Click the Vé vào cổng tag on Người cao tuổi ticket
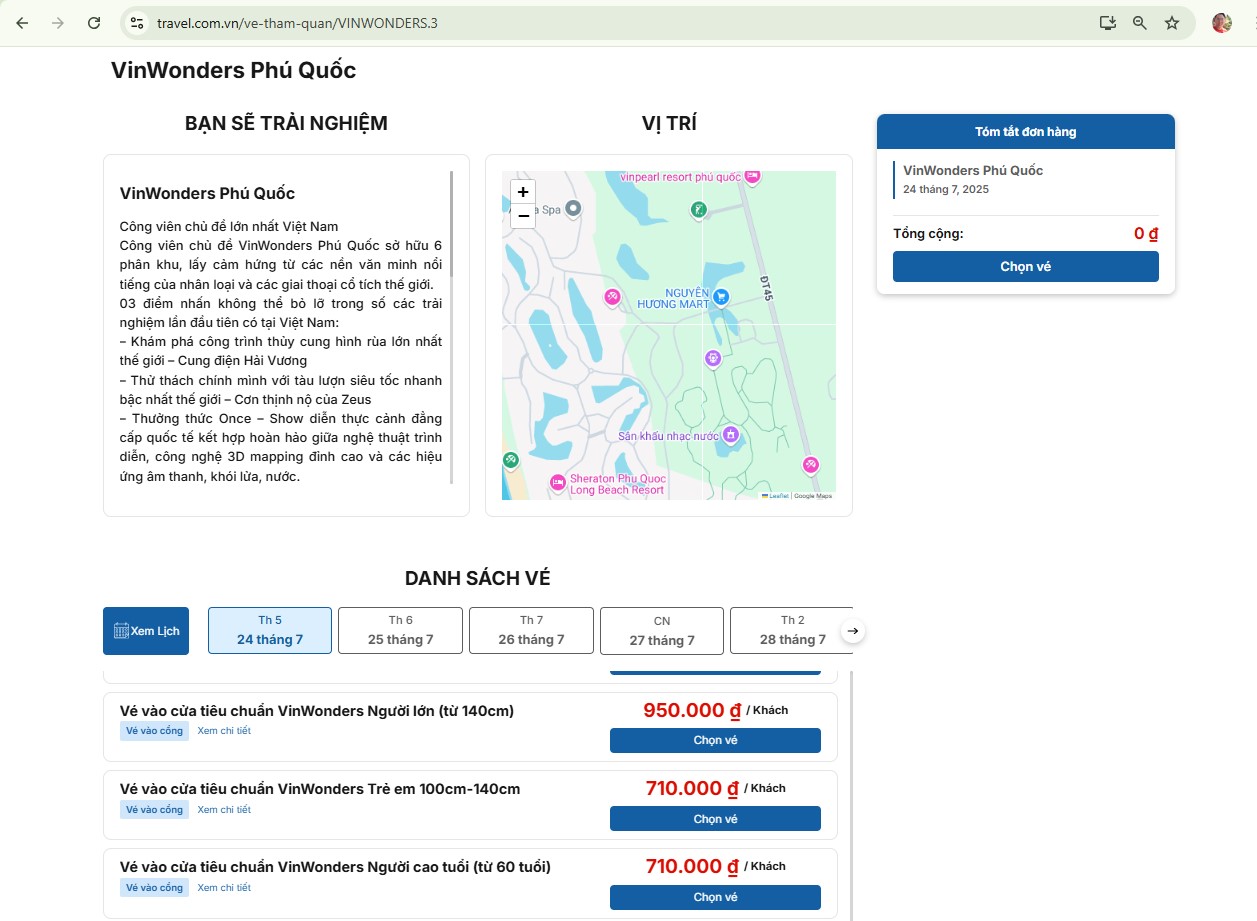 click(154, 888)
